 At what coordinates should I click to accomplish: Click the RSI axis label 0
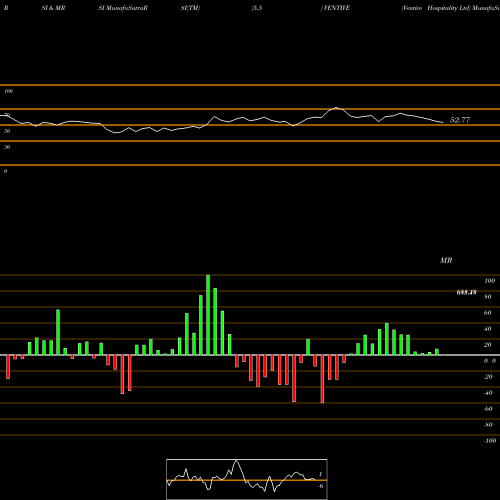(x=5, y=171)
